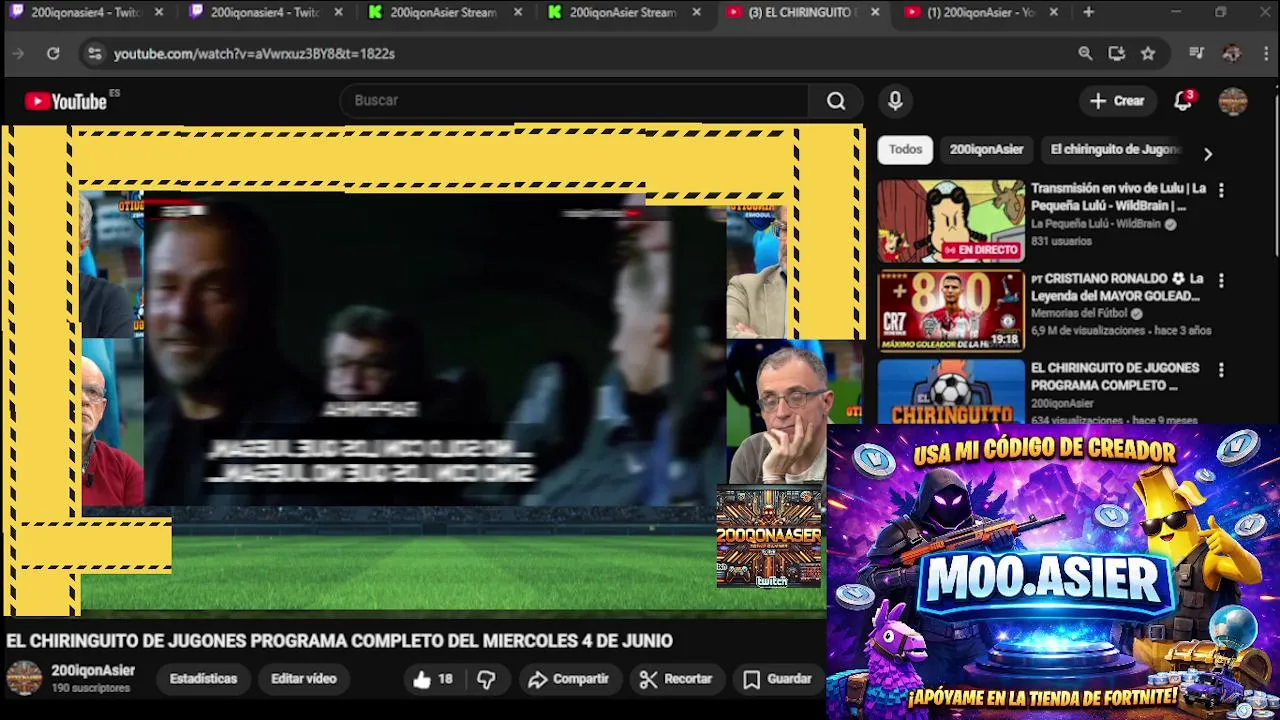Open Estadísticas for the video
This screenshot has width=1280, height=720.
[x=203, y=679]
